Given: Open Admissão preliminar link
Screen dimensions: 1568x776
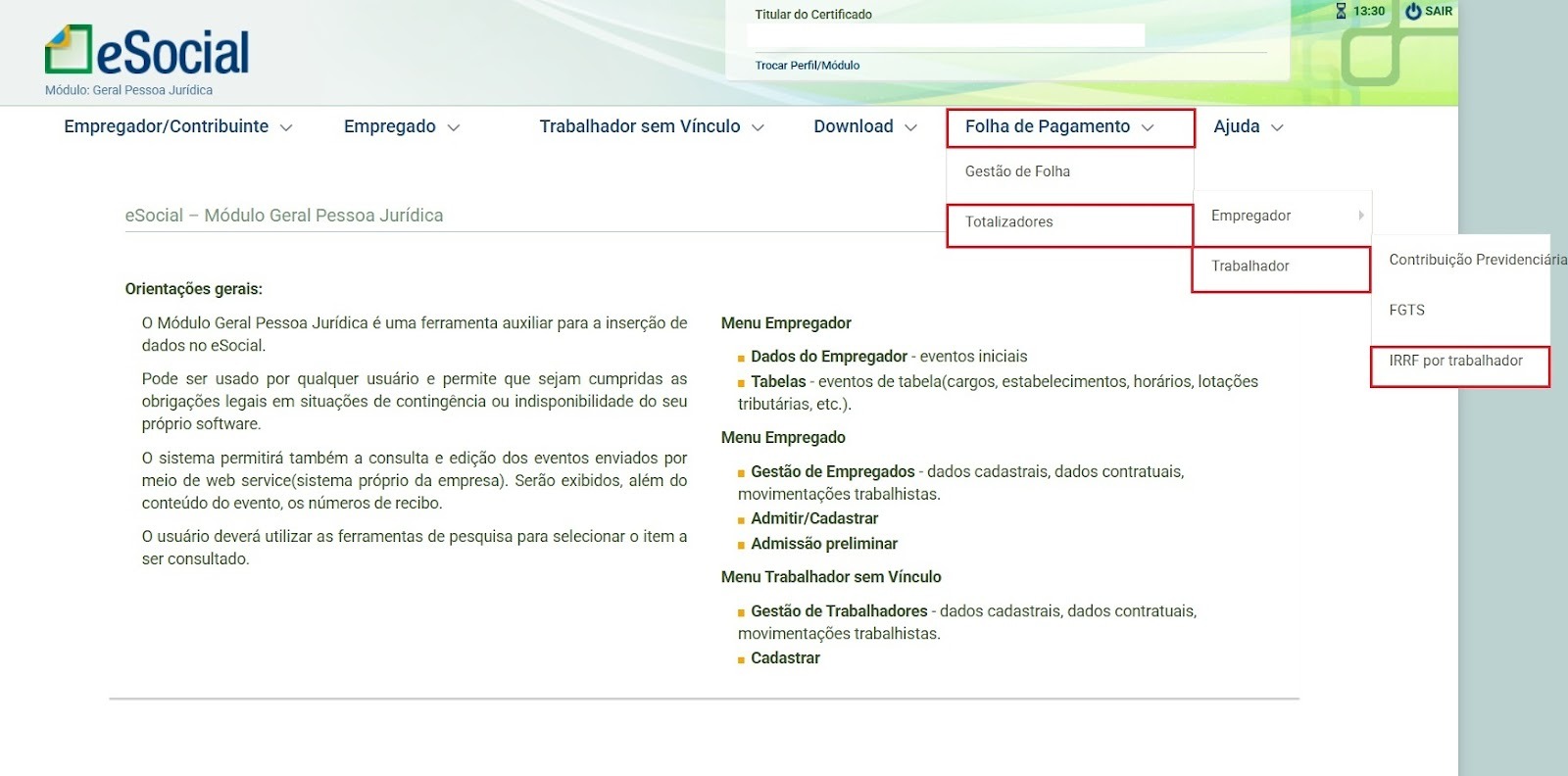Looking at the screenshot, I should [824, 544].
